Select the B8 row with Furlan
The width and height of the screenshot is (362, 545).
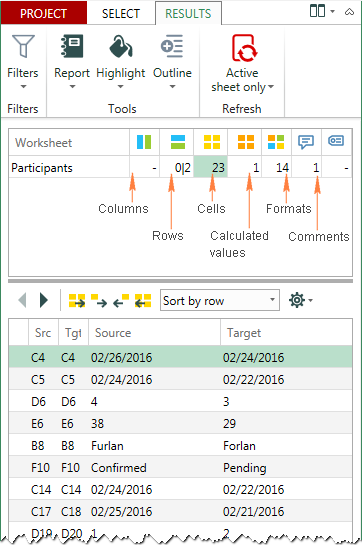(x=180, y=445)
